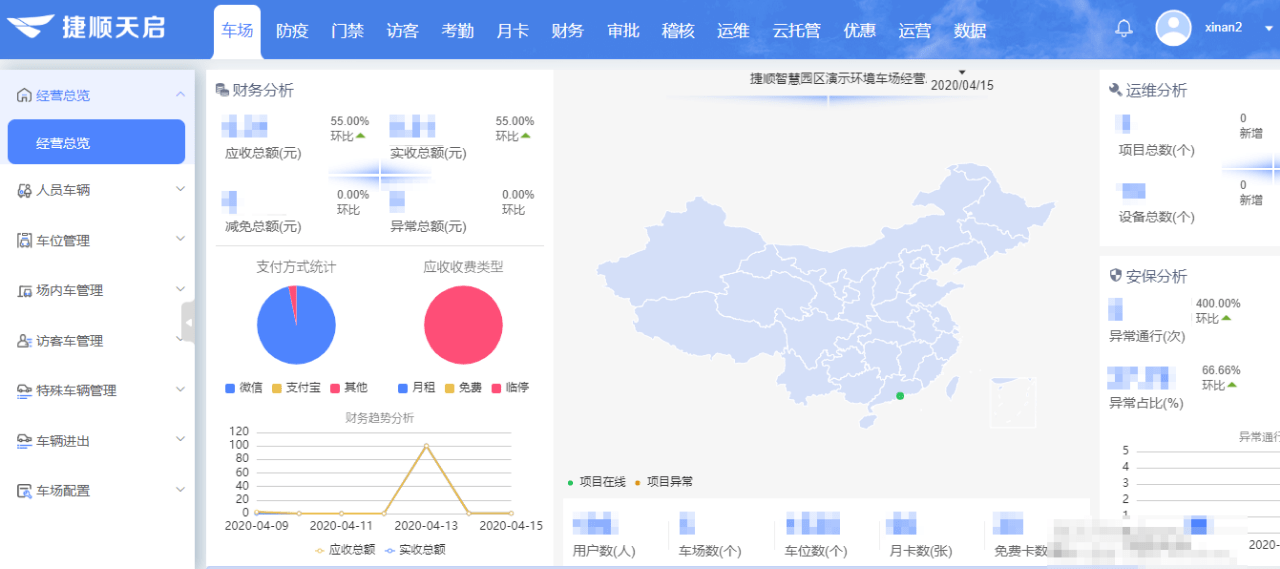Viewport: 1280px width, 569px height.
Task: Switch to the 财务 top navigation tab
Action: [567, 31]
